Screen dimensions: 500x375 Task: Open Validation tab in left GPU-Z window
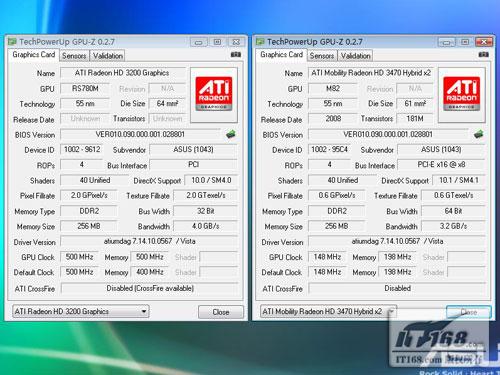108,56
